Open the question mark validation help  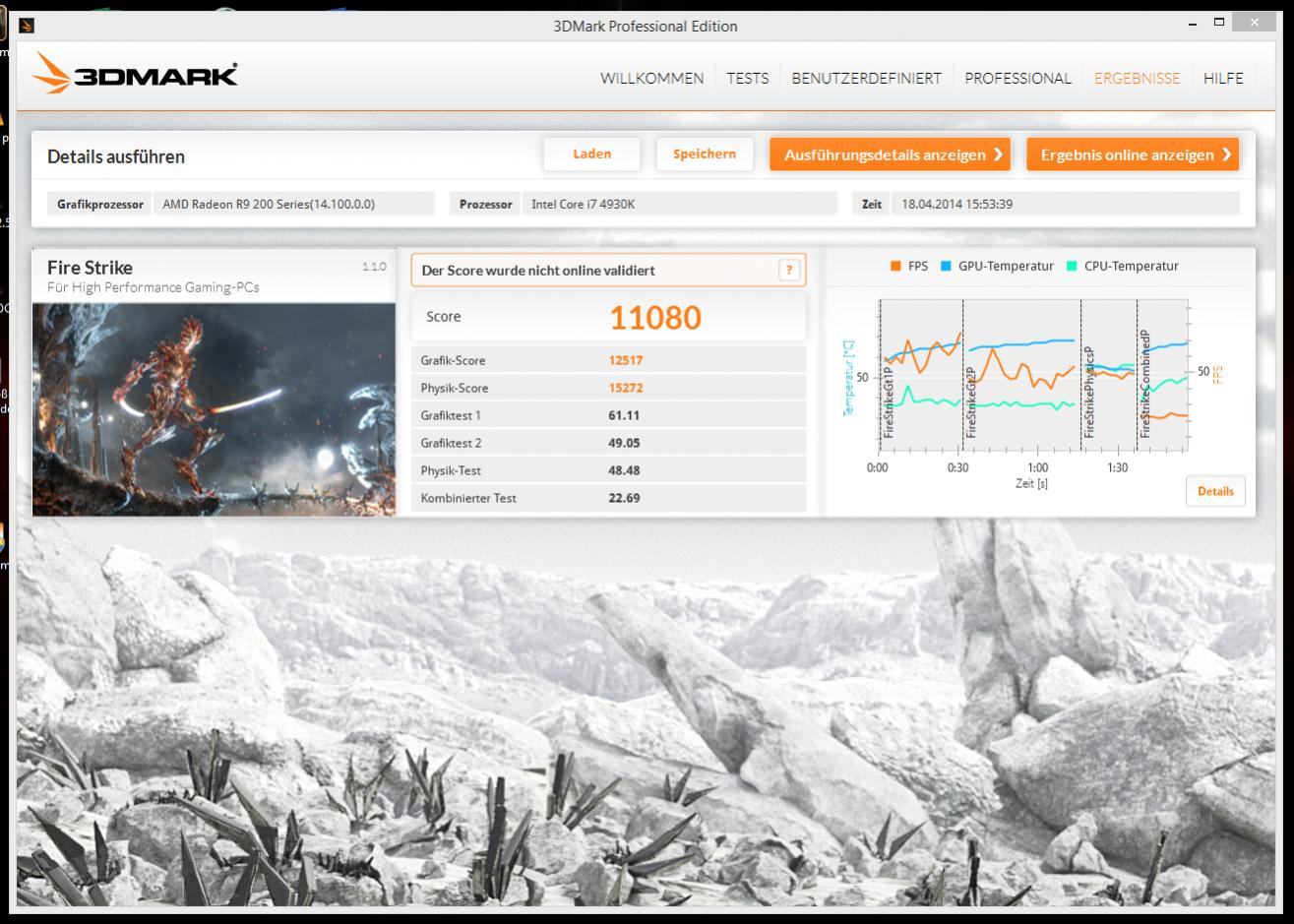point(788,271)
